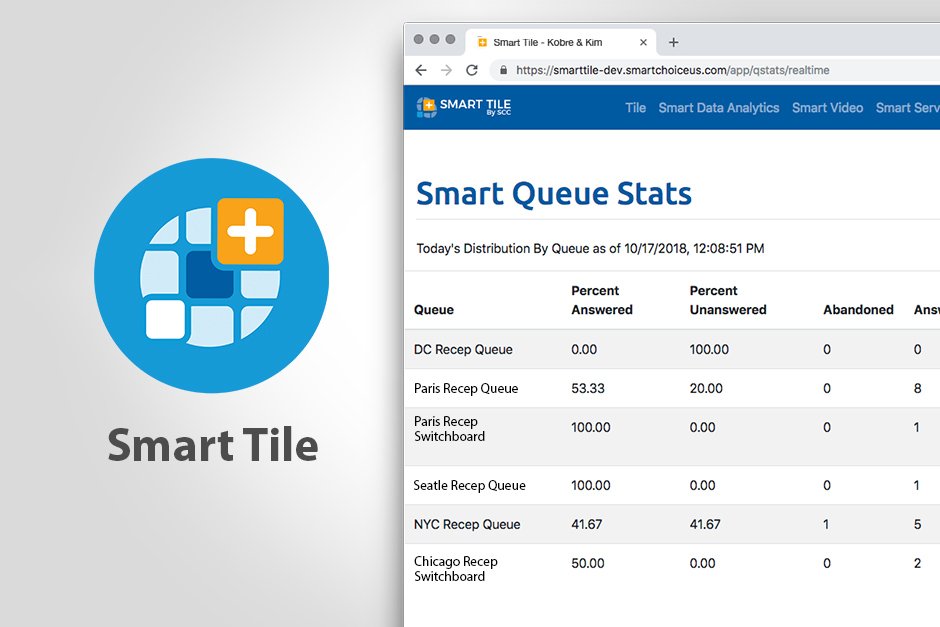Open Smart Data Analytics menu

719,108
